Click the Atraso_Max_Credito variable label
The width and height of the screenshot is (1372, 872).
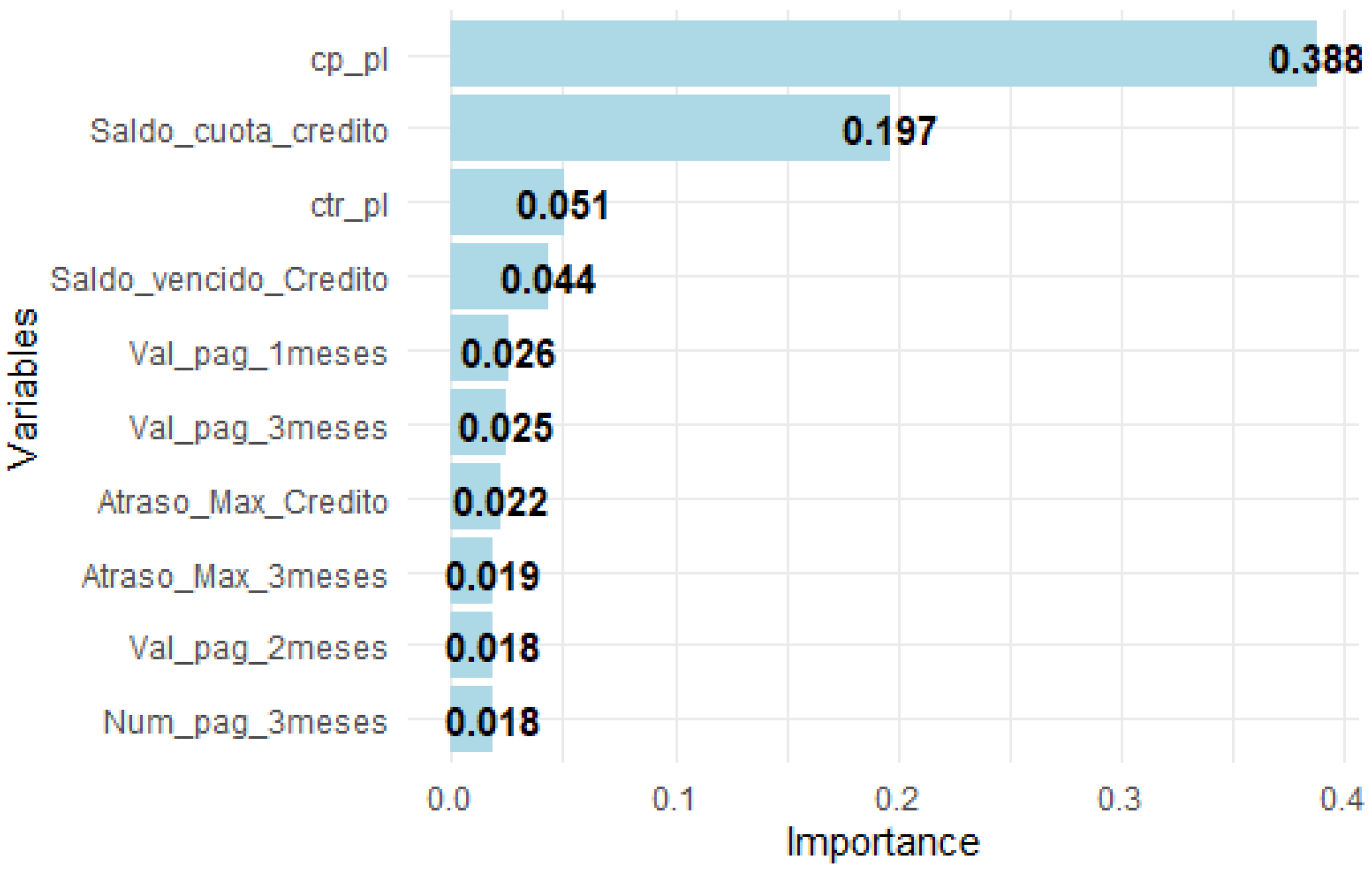[243, 502]
